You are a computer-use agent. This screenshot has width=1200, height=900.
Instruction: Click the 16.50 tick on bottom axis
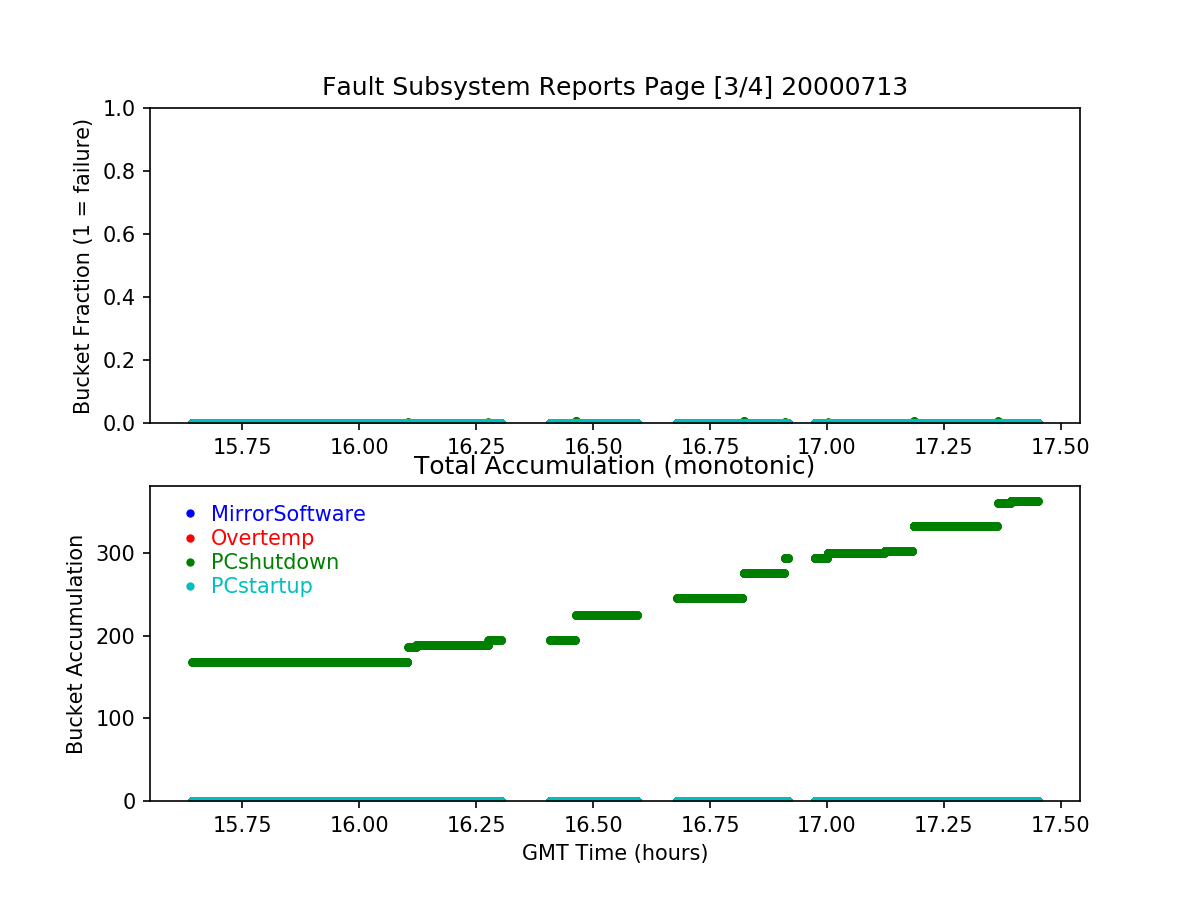[x=592, y=826]
